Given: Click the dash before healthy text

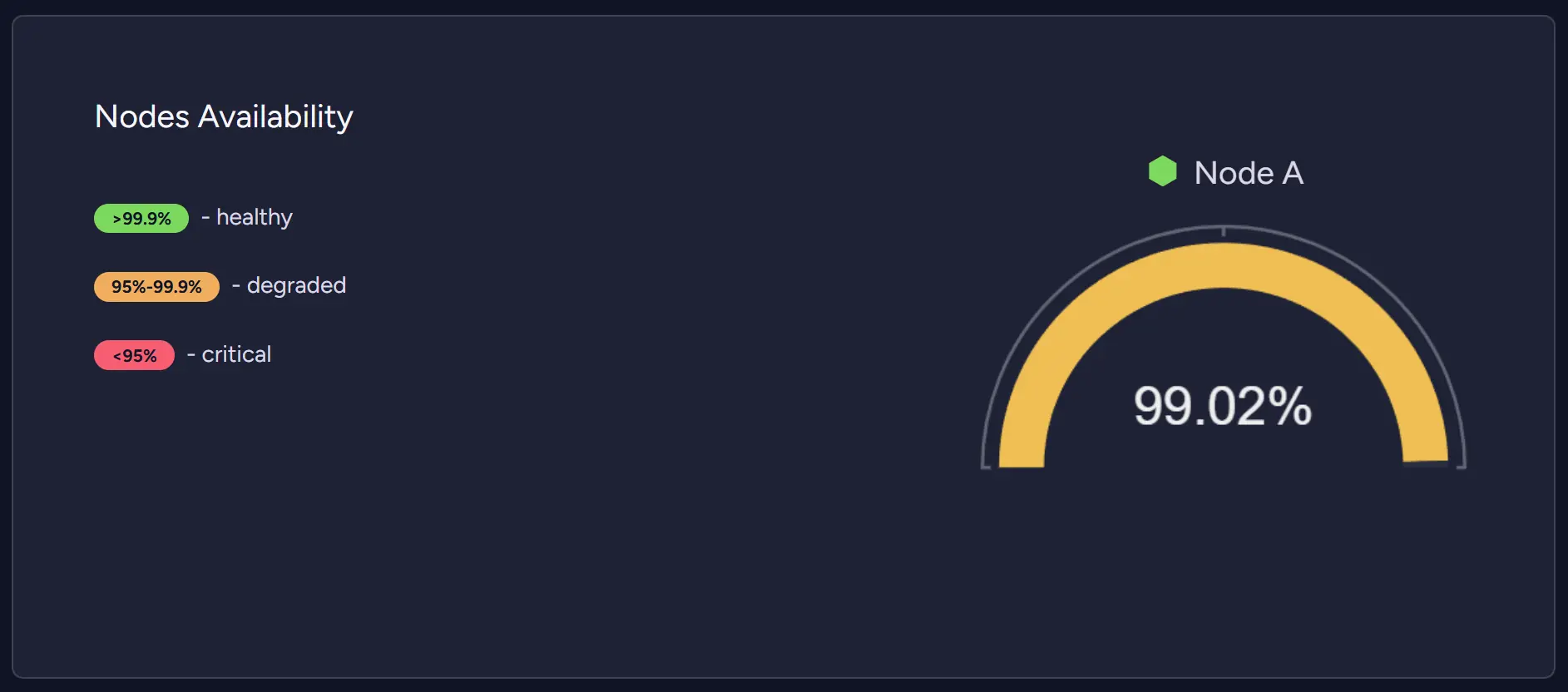Looking at the screenshot, I should coord(205,218).
